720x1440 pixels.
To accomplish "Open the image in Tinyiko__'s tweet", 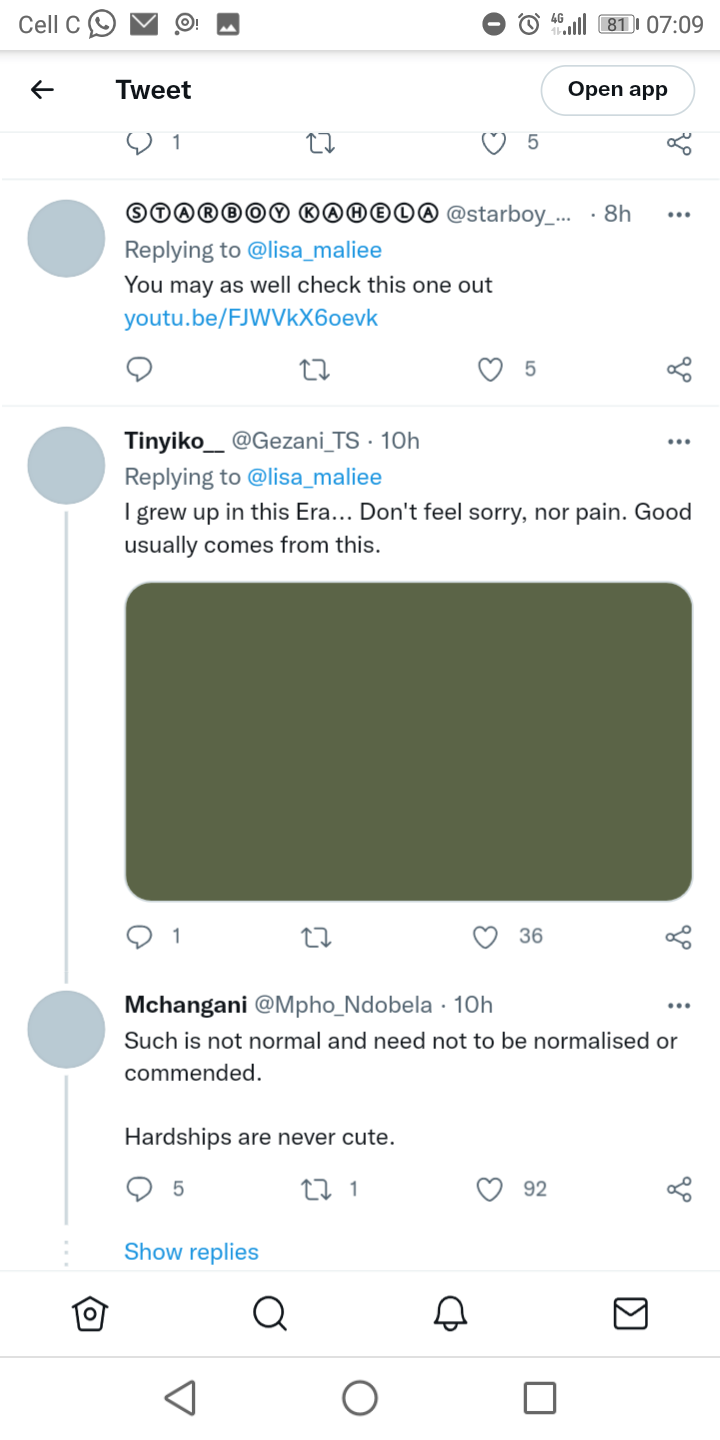I will click(x=408, y=741).
